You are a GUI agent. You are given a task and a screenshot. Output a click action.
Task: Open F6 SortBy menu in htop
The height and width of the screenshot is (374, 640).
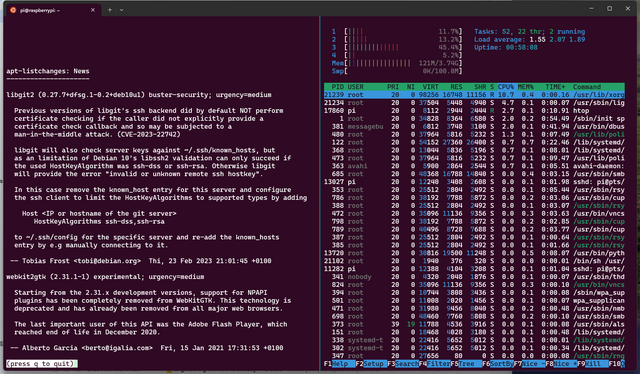pos(498,363)
